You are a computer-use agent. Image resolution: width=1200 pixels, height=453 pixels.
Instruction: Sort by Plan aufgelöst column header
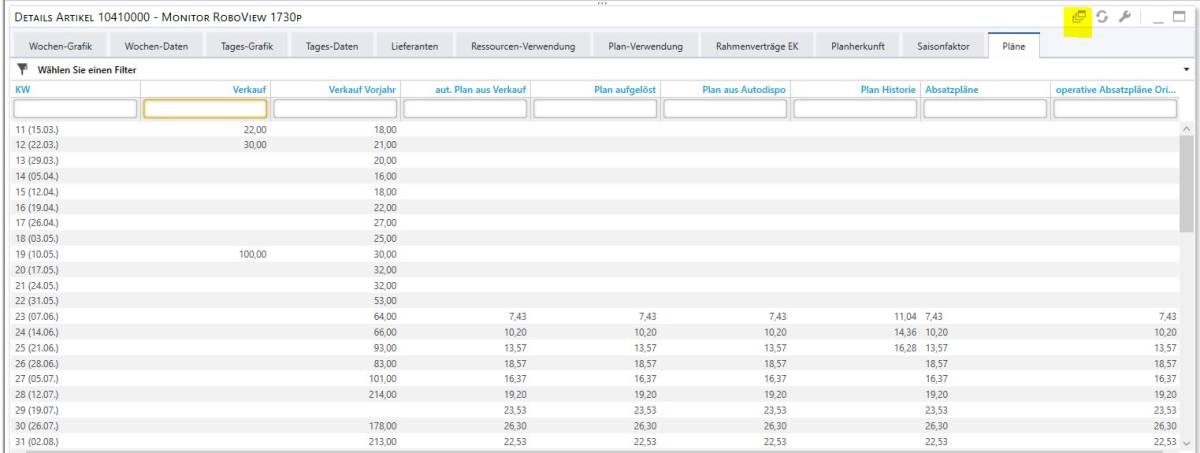coord(595,90)
